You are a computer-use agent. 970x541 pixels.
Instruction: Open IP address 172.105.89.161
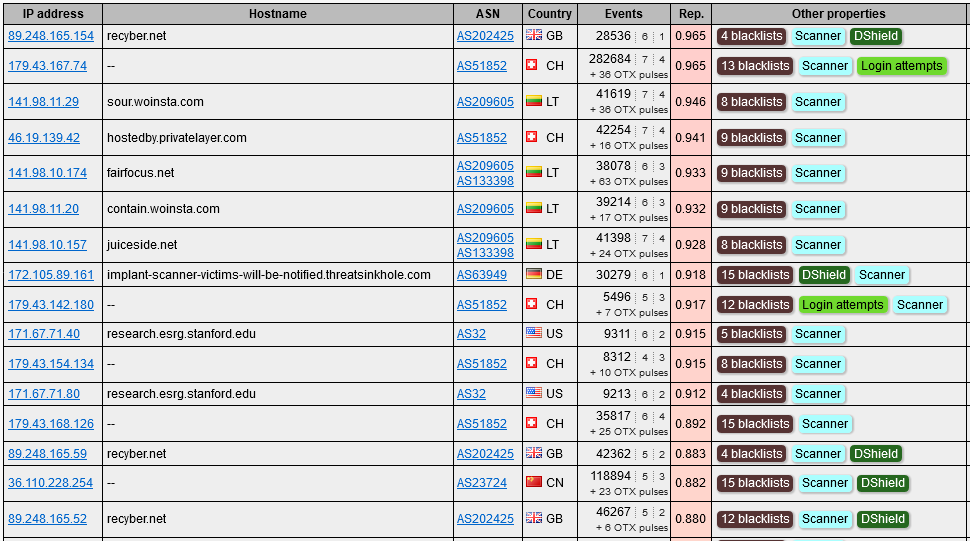point(51,275)
